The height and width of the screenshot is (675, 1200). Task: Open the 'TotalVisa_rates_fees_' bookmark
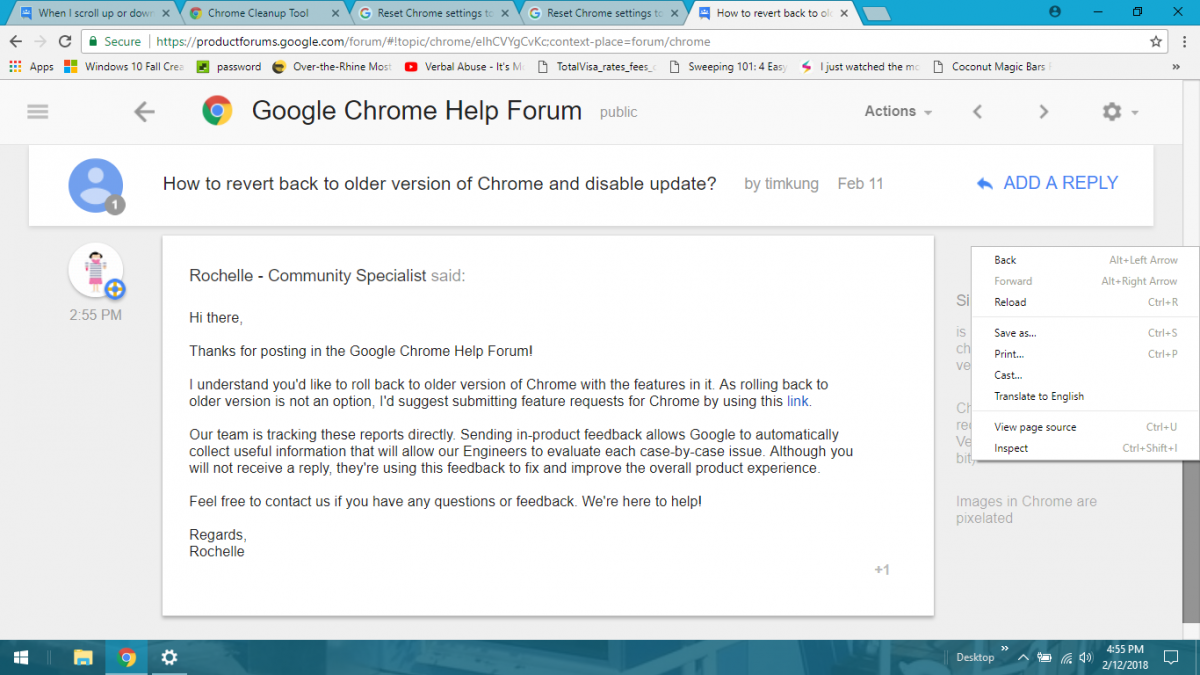point(597,67)
